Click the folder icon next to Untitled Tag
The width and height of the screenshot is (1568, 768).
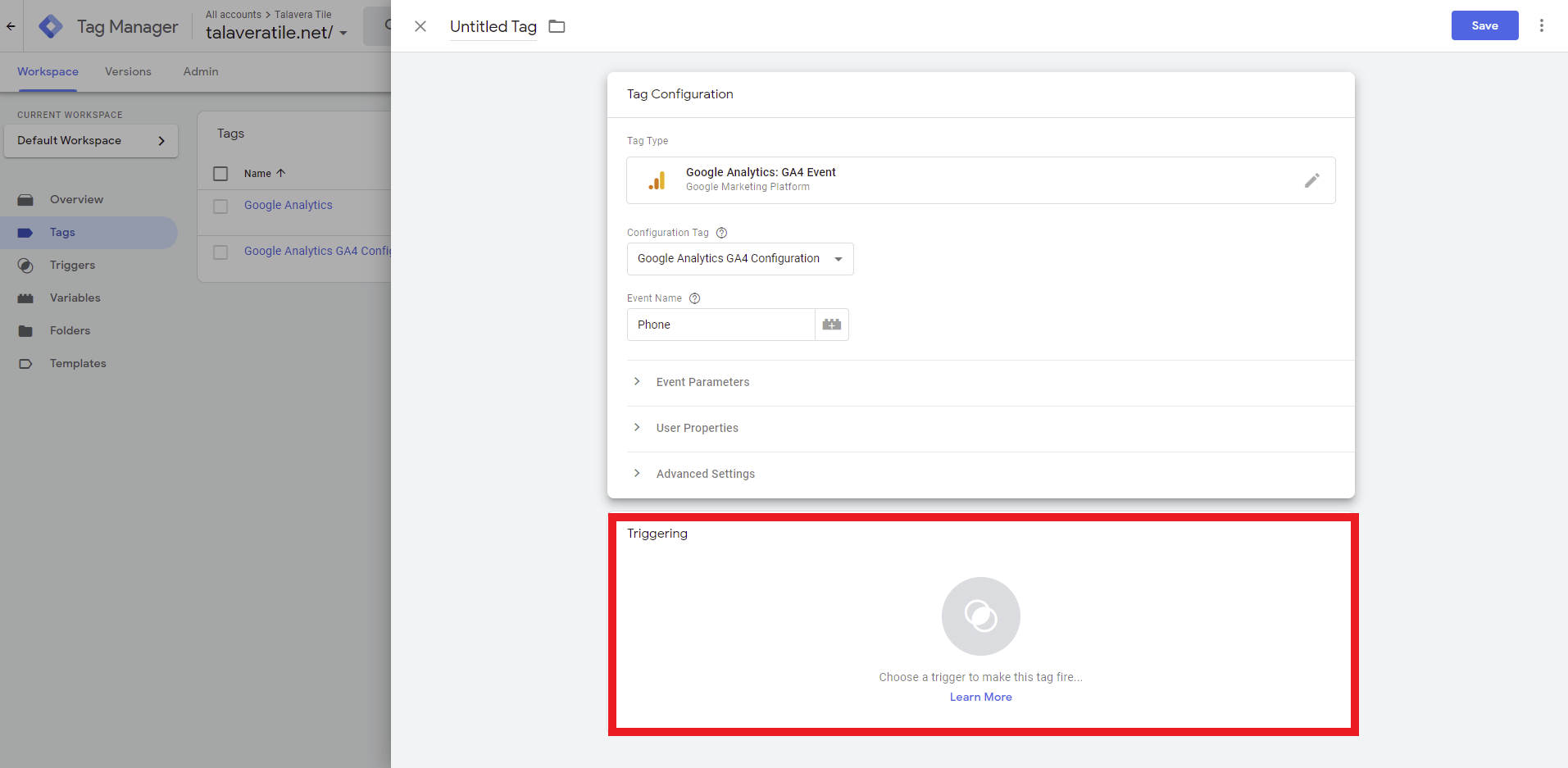click(x=557, y=26)
